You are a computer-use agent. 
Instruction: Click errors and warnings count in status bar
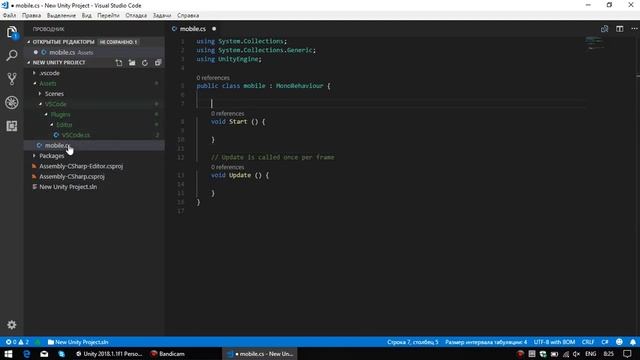[17, 342]
